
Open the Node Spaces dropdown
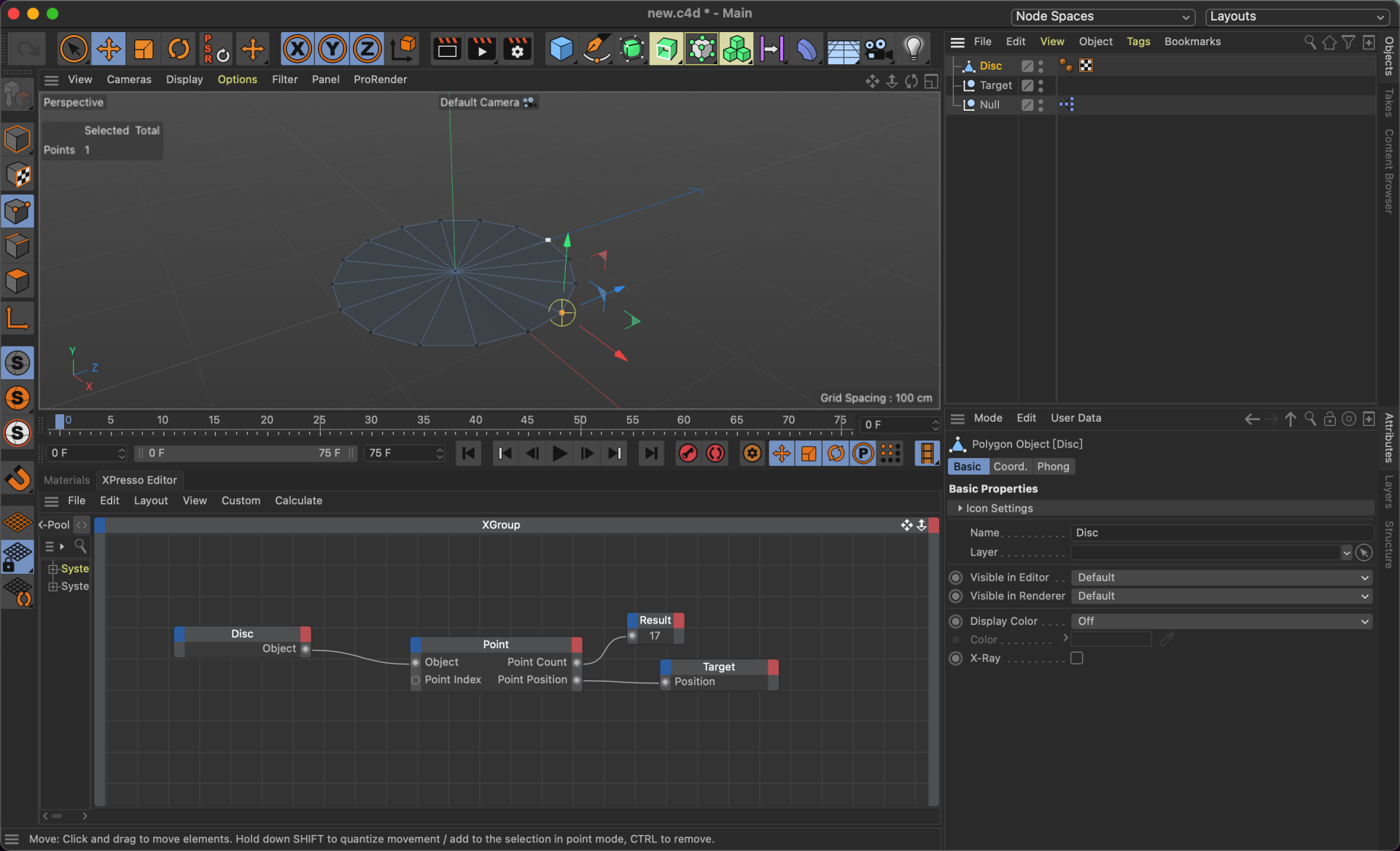[x=1102, y=16]
